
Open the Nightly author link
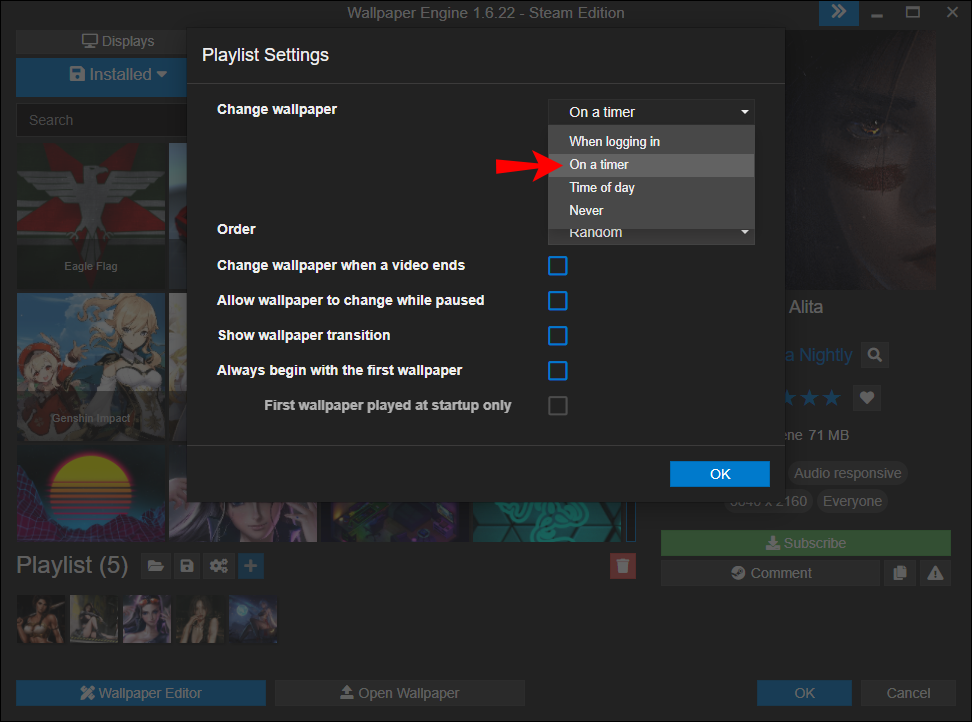pos(820,355)
